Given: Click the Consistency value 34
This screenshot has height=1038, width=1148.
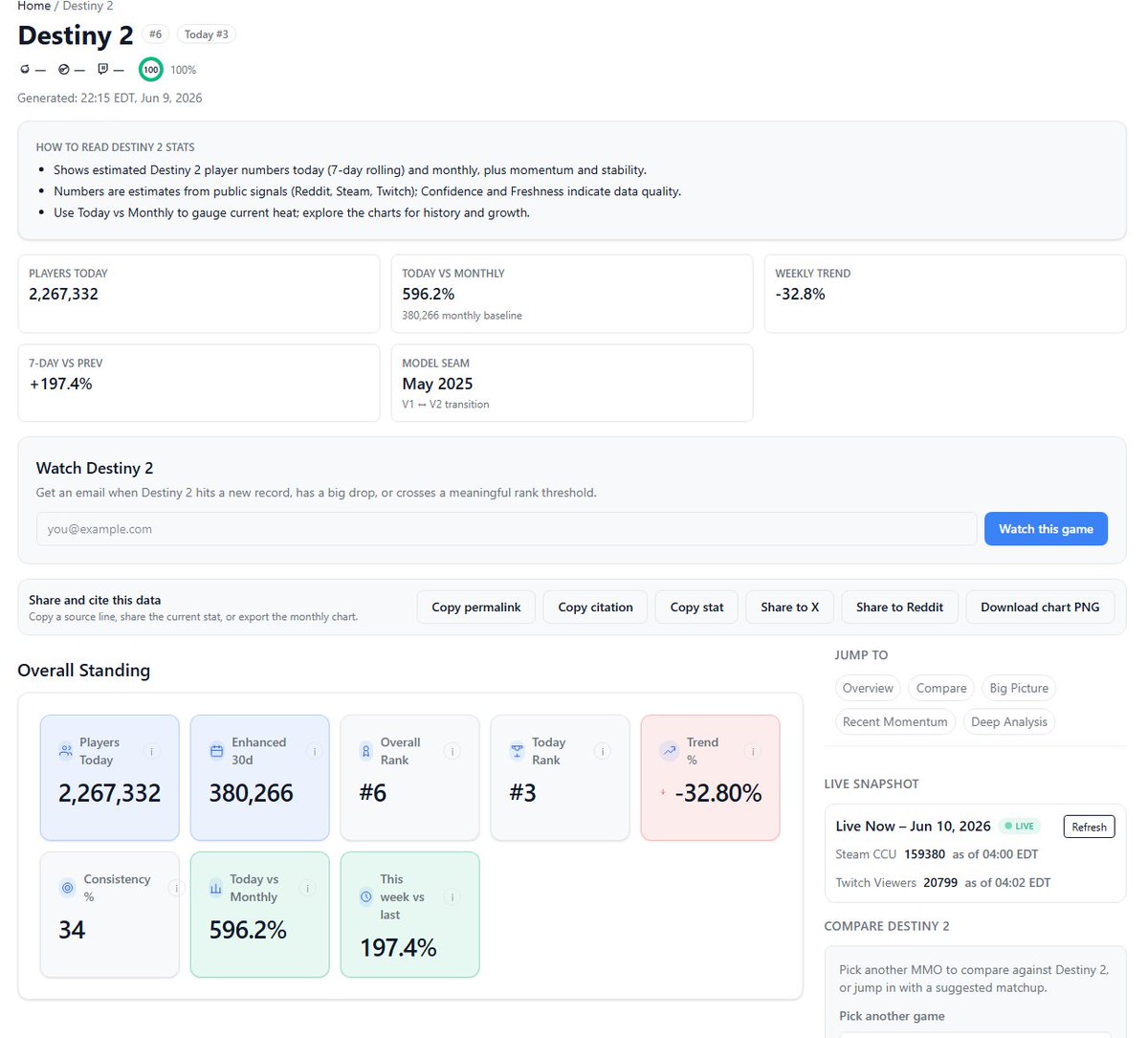Looking at the screenshot, I should click(72, 930).
